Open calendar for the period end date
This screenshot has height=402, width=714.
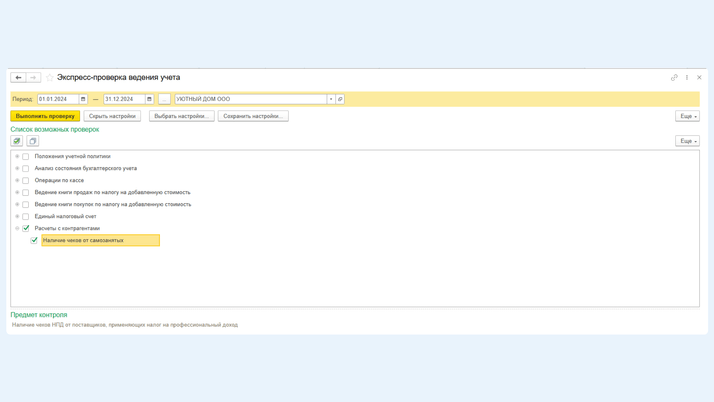click(x=149, y=99)
